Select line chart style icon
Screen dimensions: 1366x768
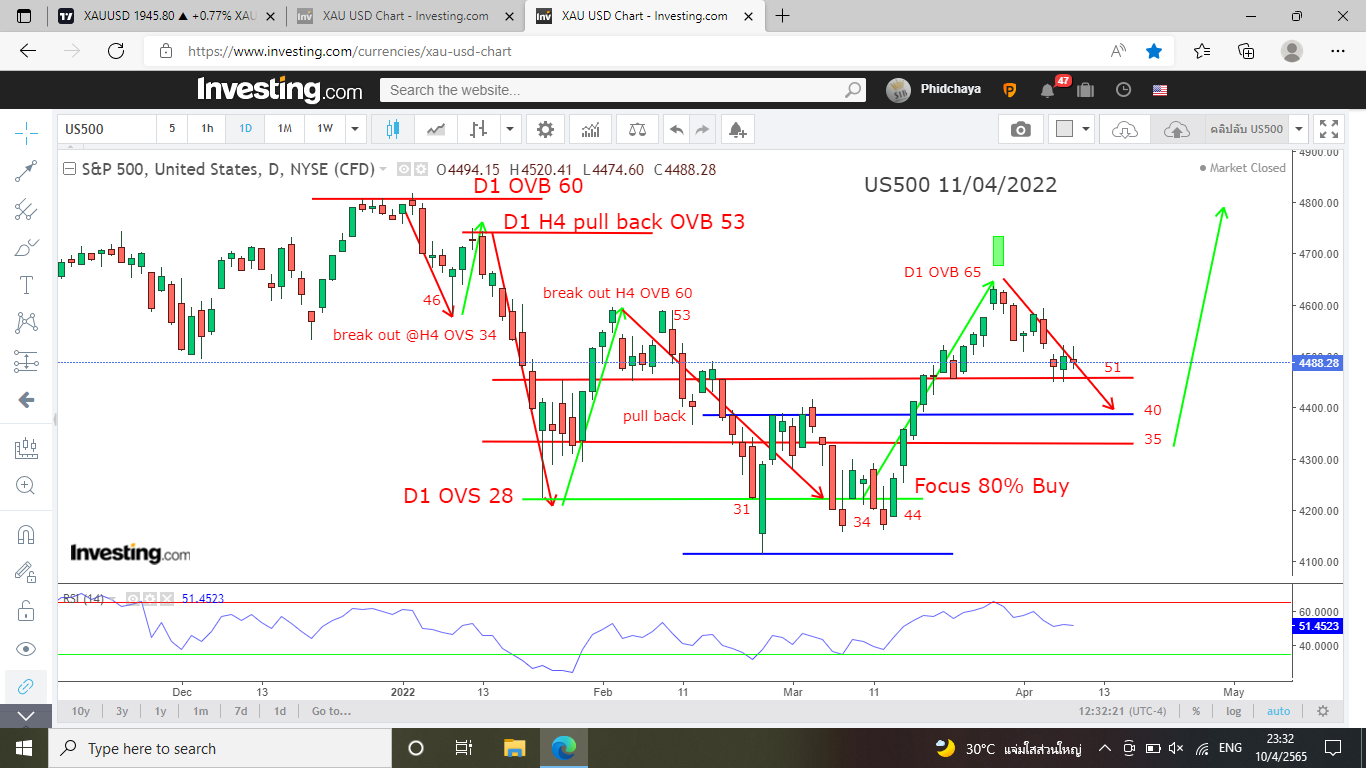click(x=436, y=129)
